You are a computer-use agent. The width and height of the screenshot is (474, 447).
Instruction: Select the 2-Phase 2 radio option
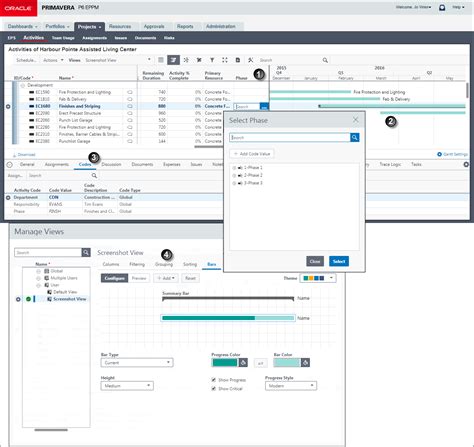point(234,175)
